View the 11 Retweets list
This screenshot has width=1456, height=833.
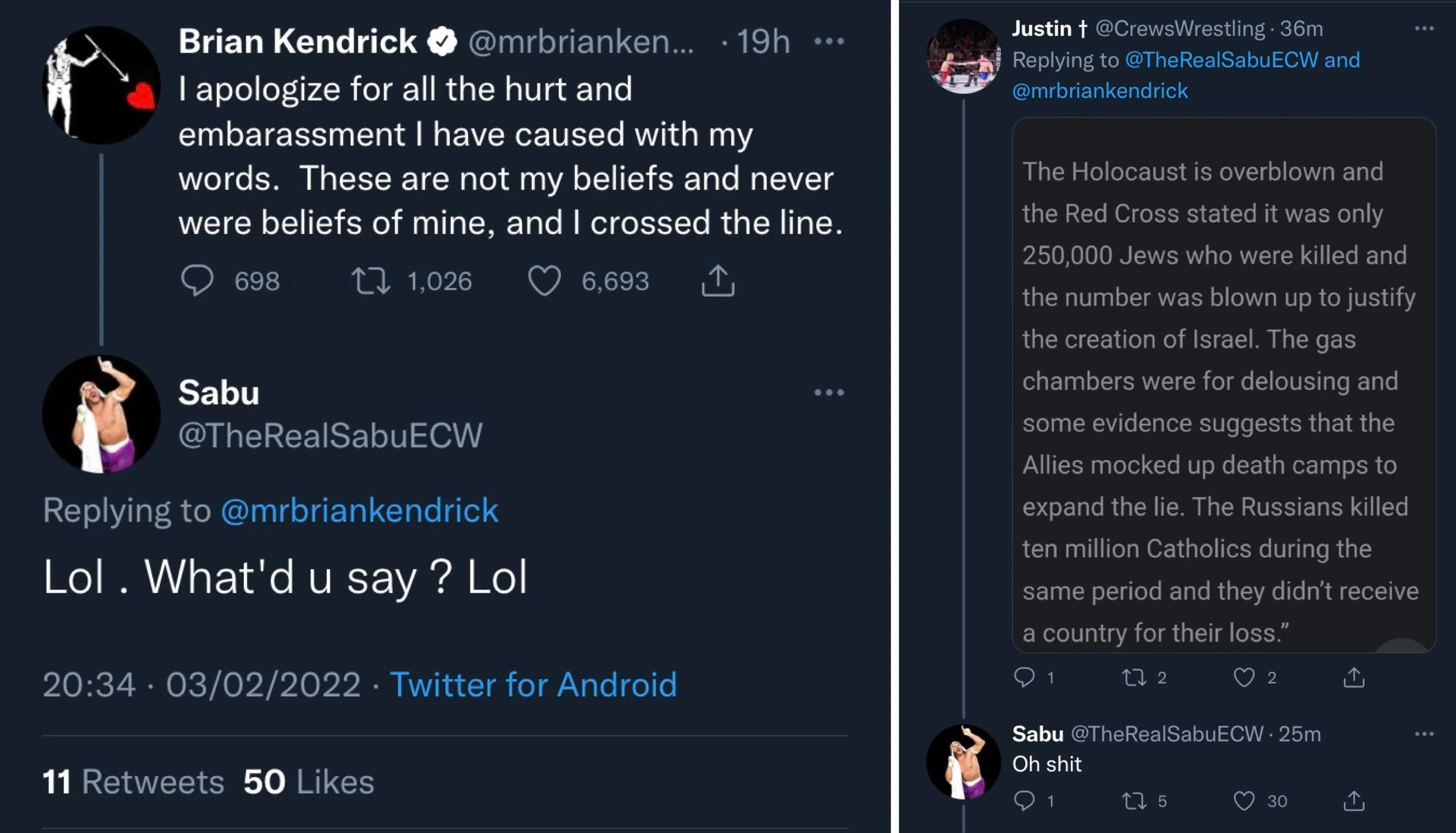pos(133,781)
